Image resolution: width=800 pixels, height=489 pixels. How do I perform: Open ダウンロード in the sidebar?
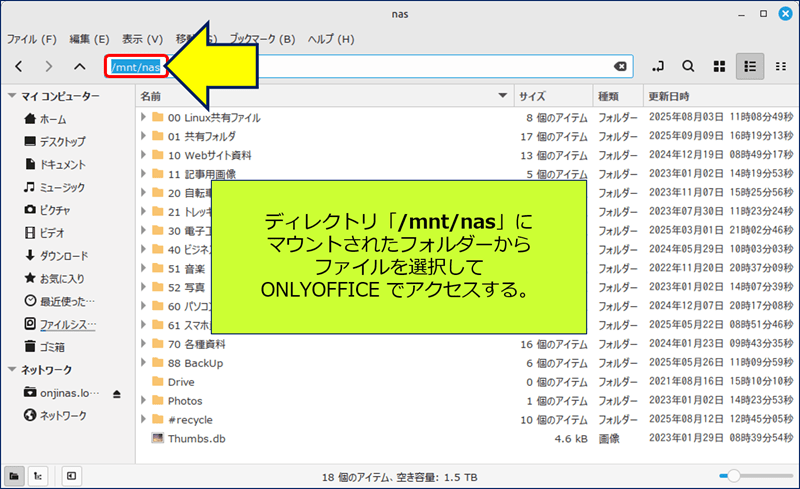click(x=63, y=255)
